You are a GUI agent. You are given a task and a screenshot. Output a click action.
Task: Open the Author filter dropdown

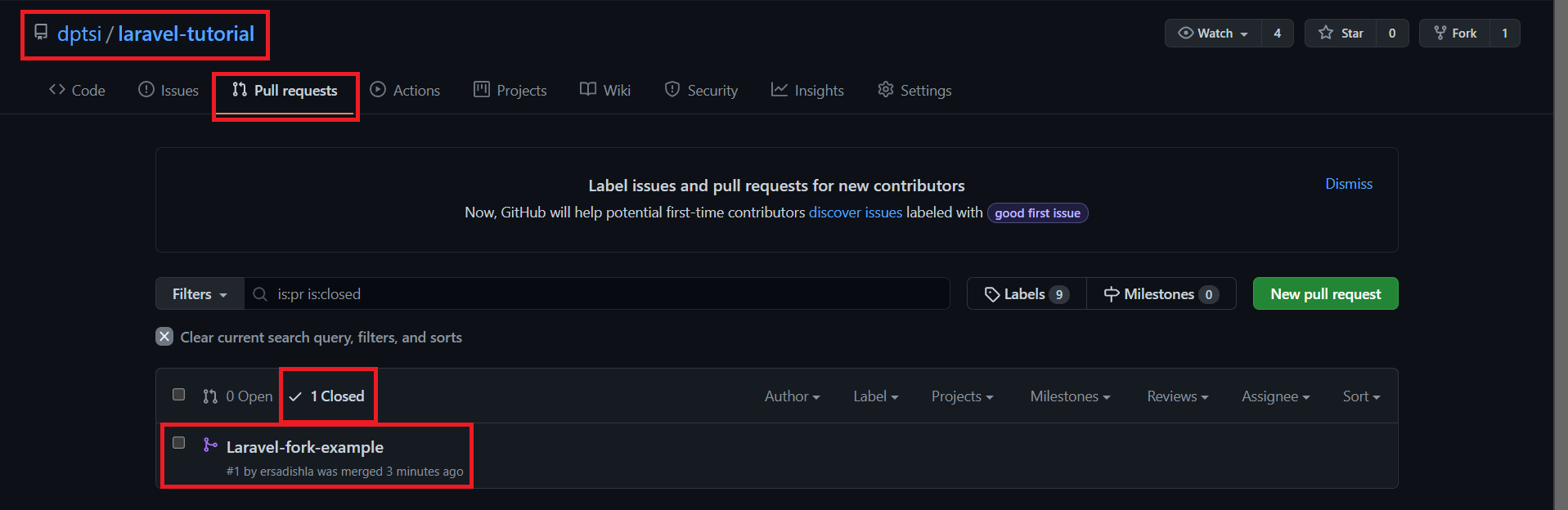pyautogui.click(x=792, y=396)
